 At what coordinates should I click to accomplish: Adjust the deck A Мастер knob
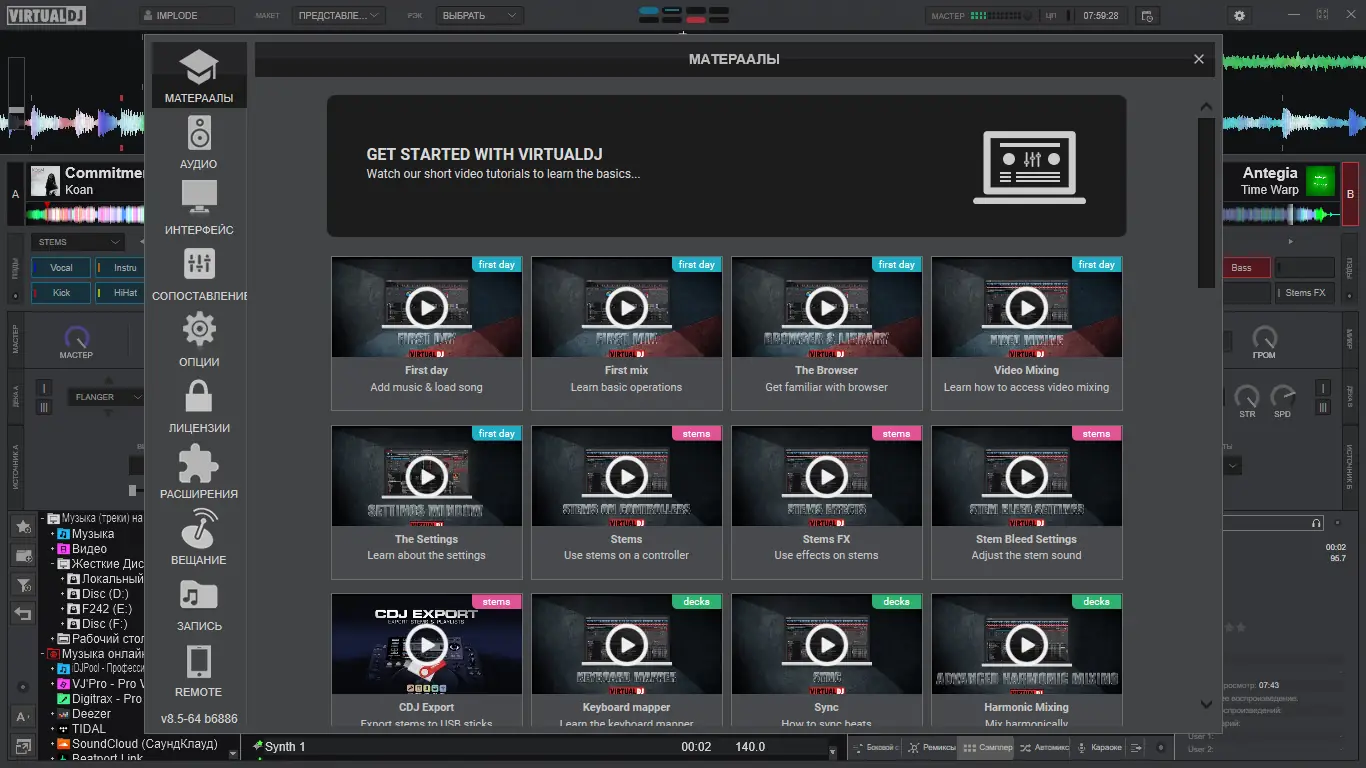point(76,337)
